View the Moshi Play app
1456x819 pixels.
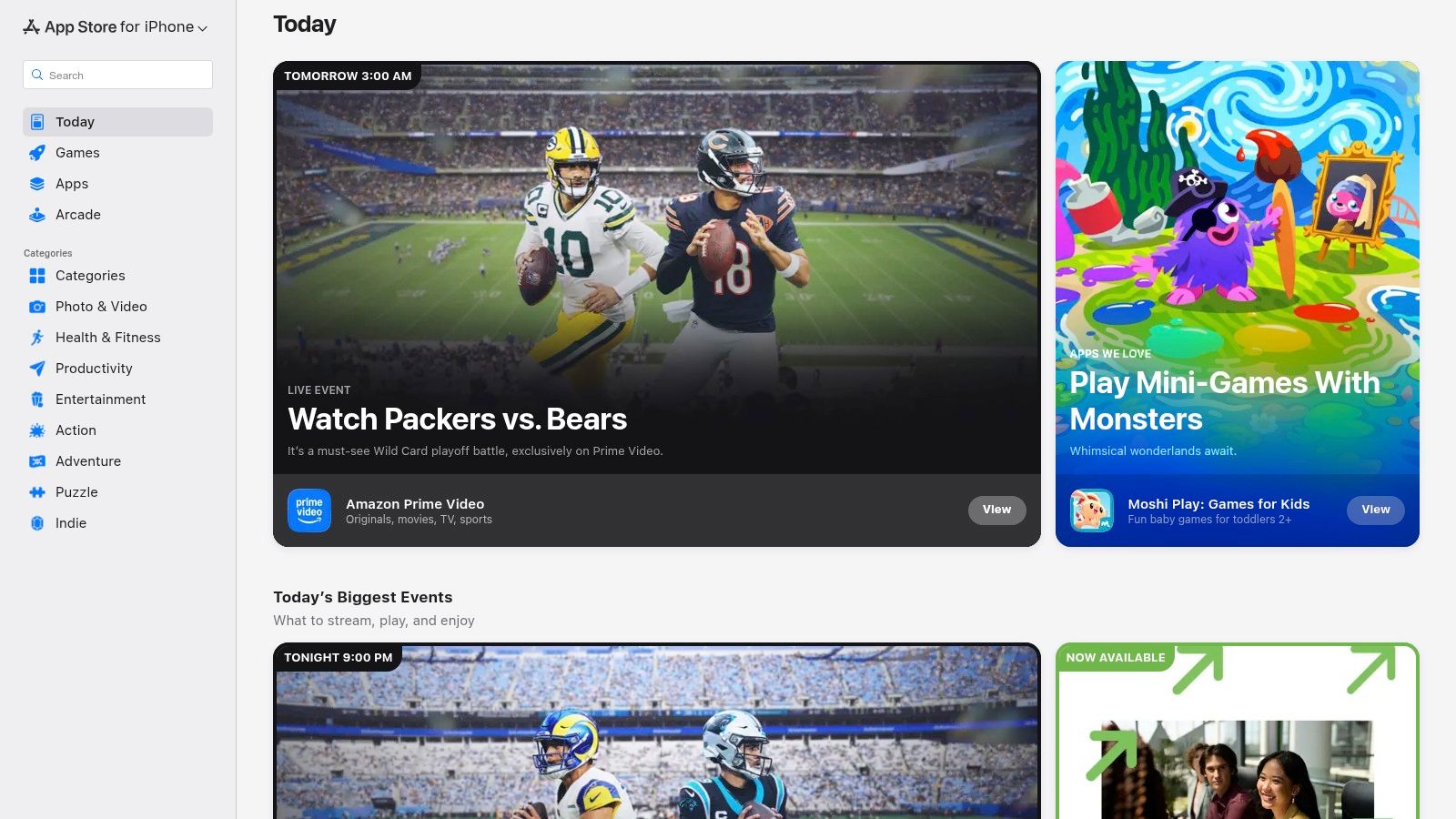point(1375,510)
